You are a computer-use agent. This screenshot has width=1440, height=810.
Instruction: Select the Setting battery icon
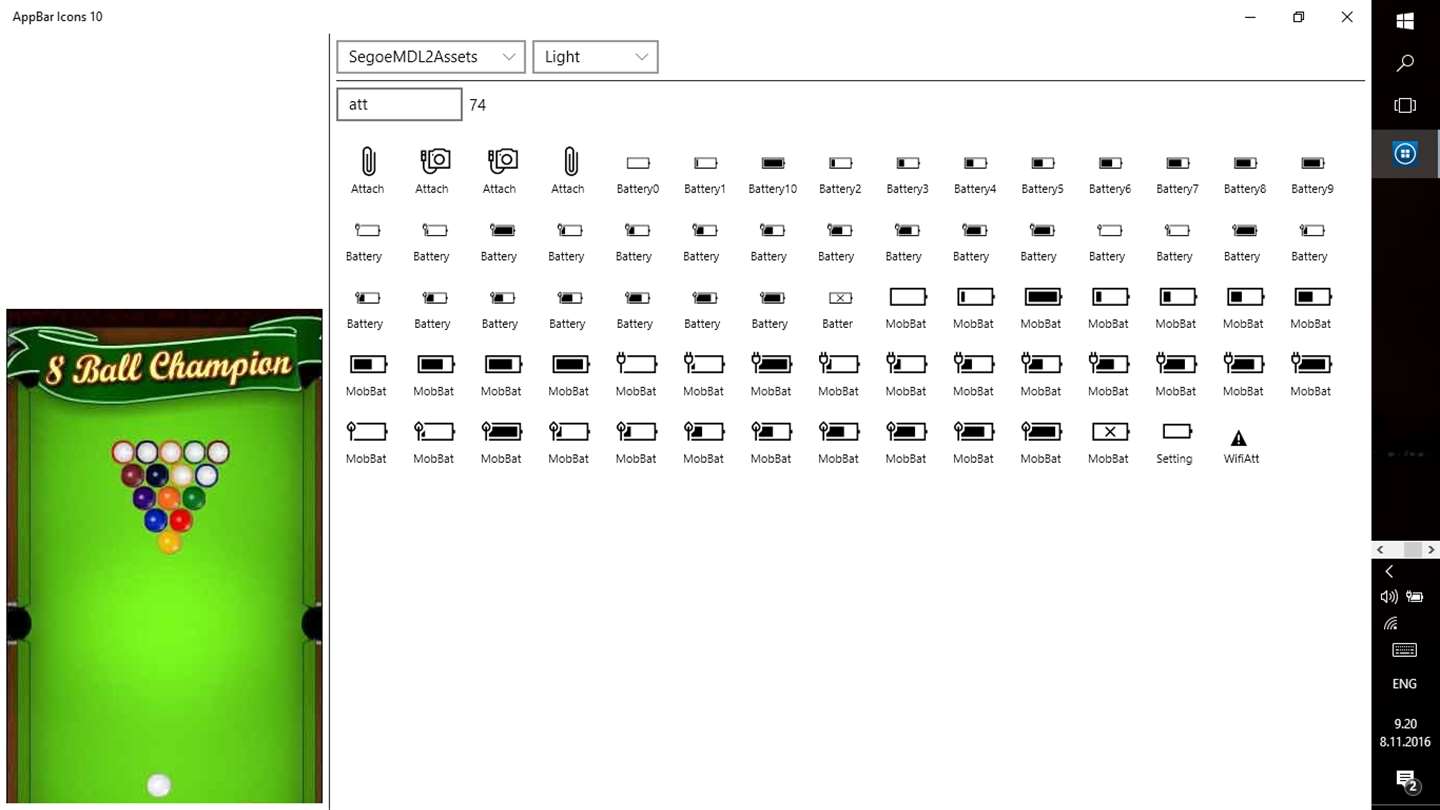pos(1177,431)
